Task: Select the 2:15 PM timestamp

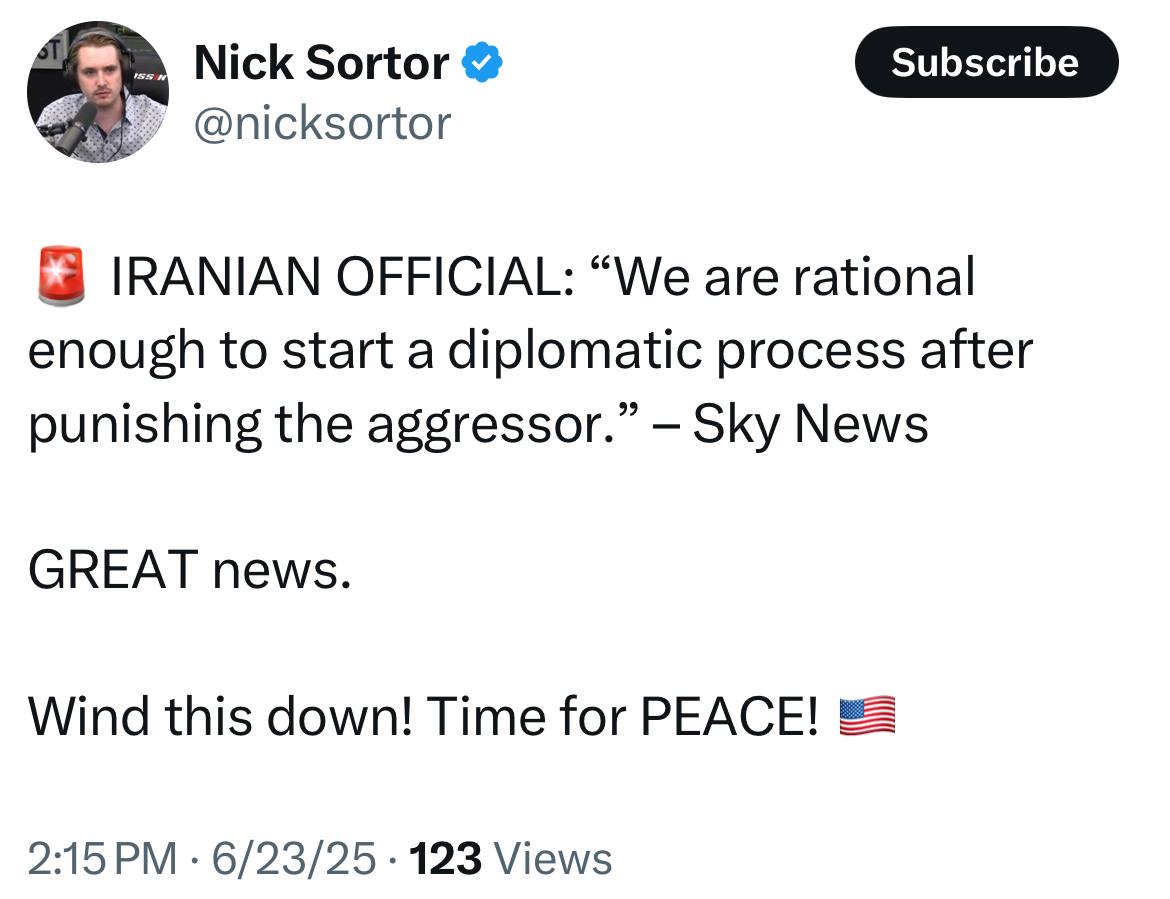Action: (x=103, y=858)
